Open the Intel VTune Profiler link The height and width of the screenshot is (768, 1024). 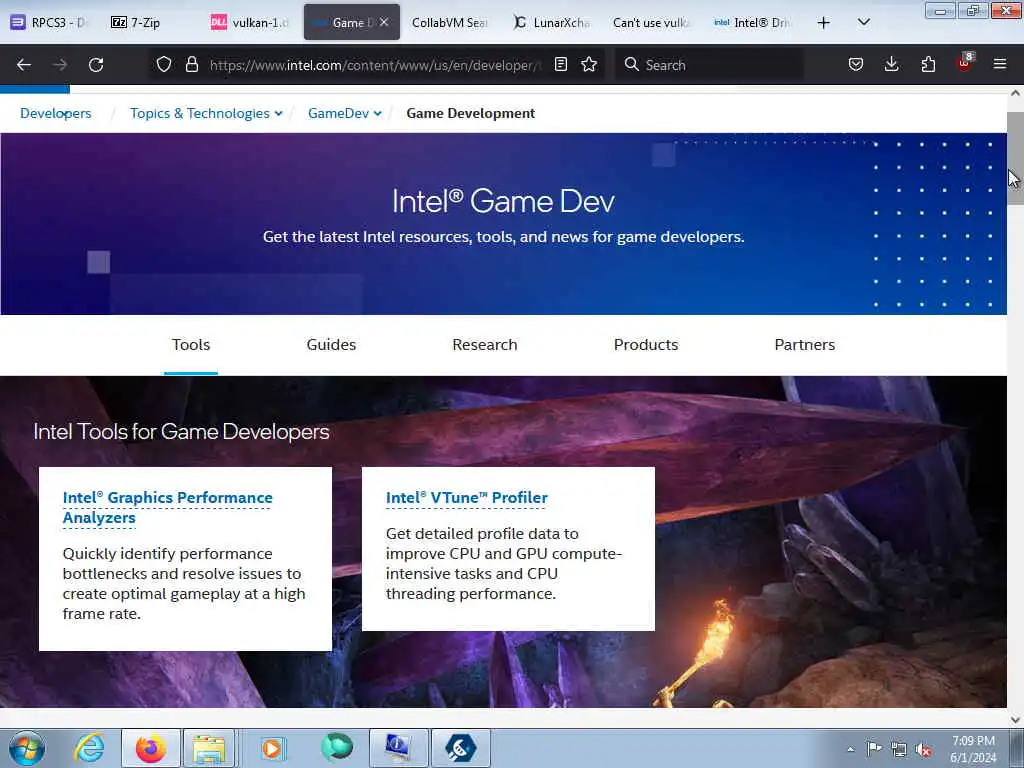466,498
